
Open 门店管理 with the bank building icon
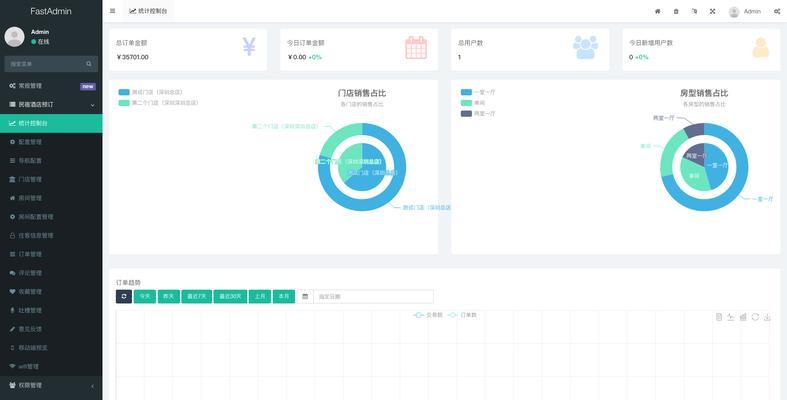[51, 179]
